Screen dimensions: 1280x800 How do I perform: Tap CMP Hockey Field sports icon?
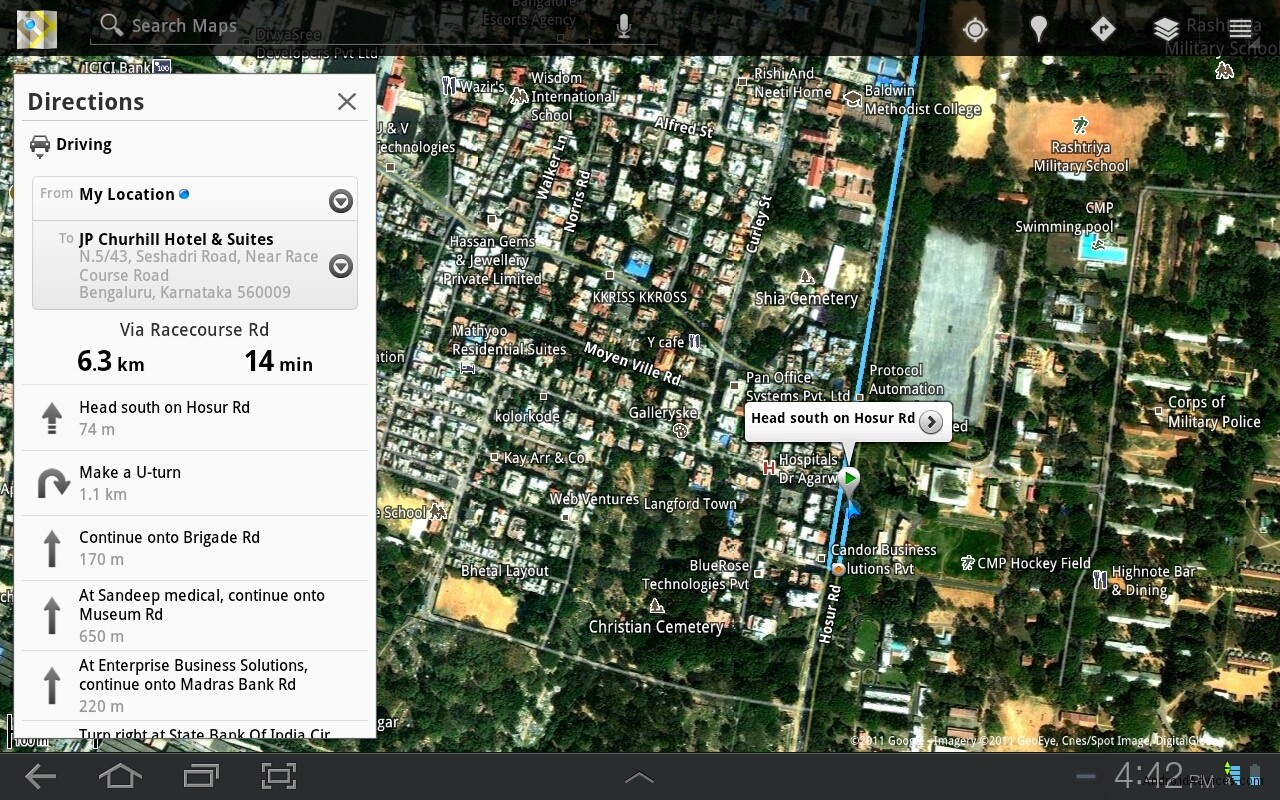967,563
